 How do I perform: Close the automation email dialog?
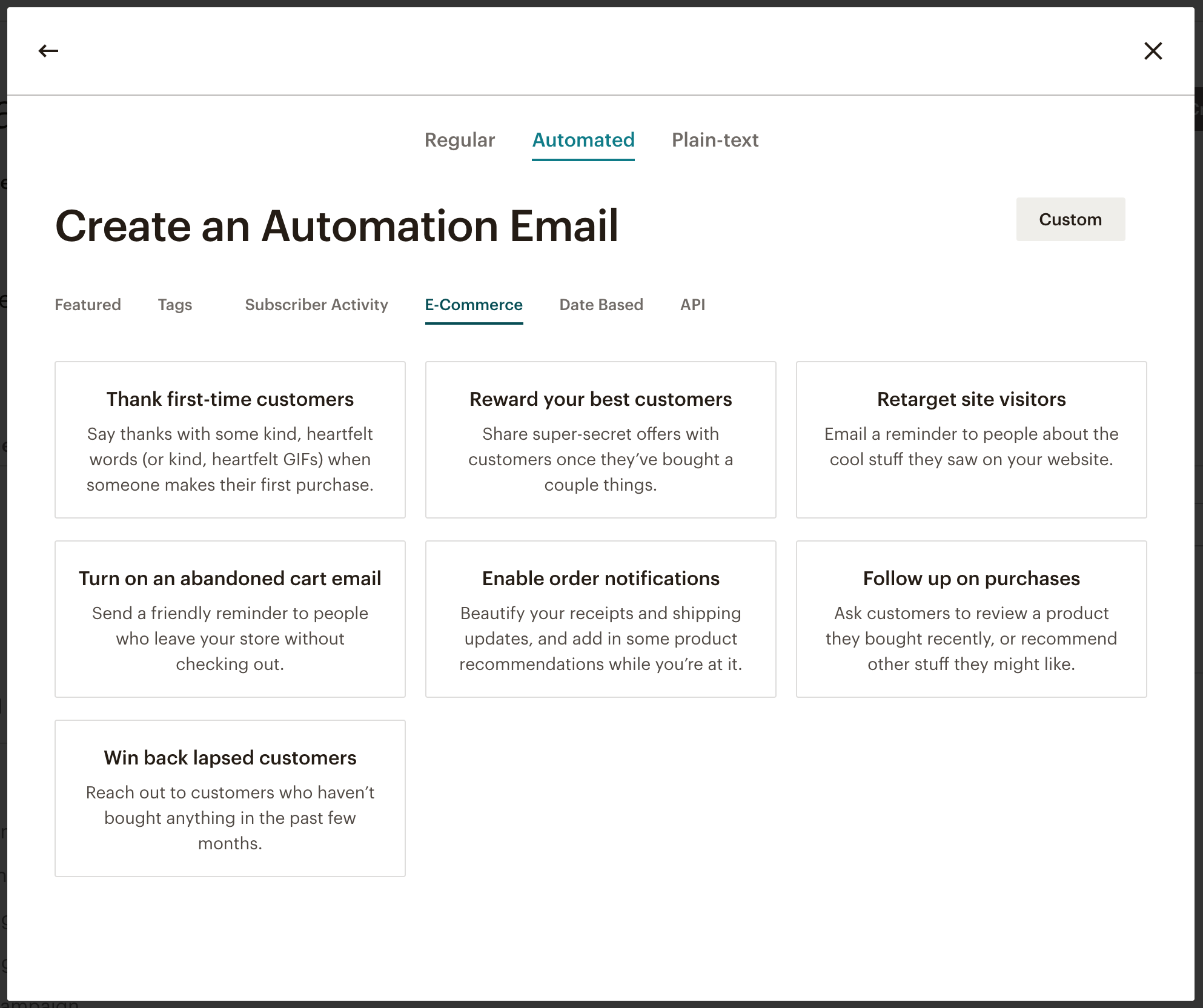[1153, 51]
